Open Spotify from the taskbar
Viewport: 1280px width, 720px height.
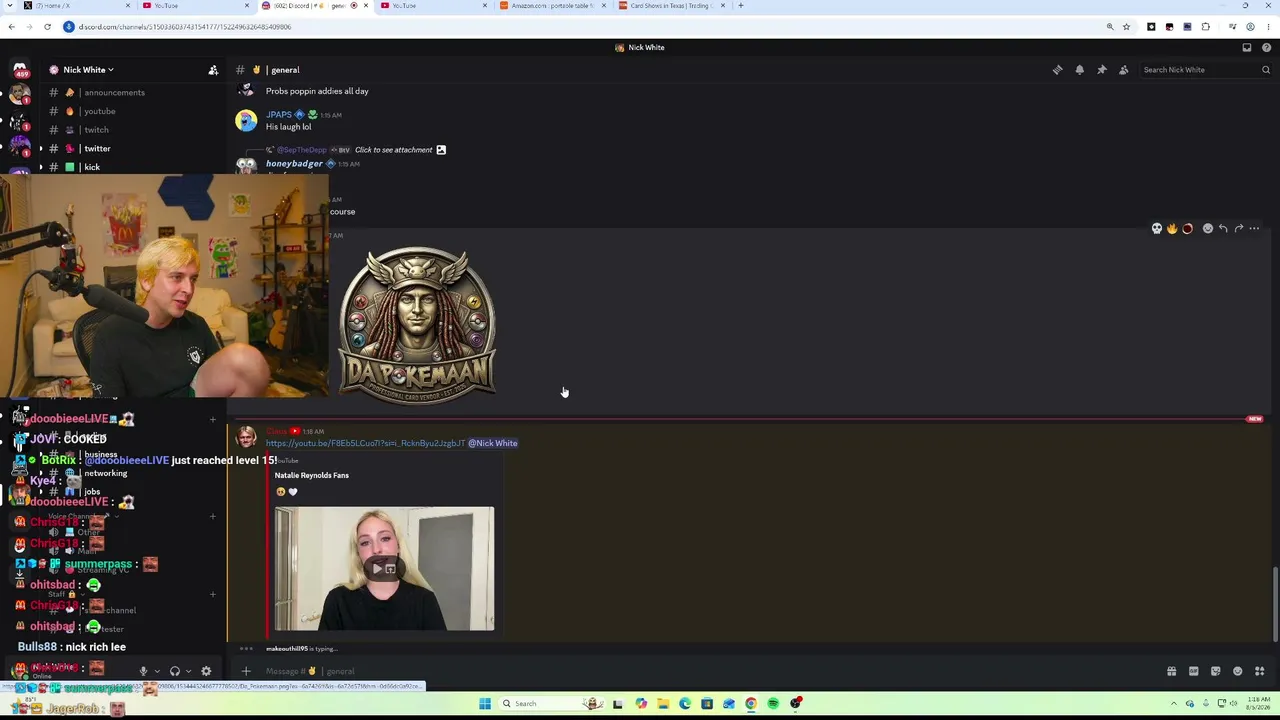point(773,704)
